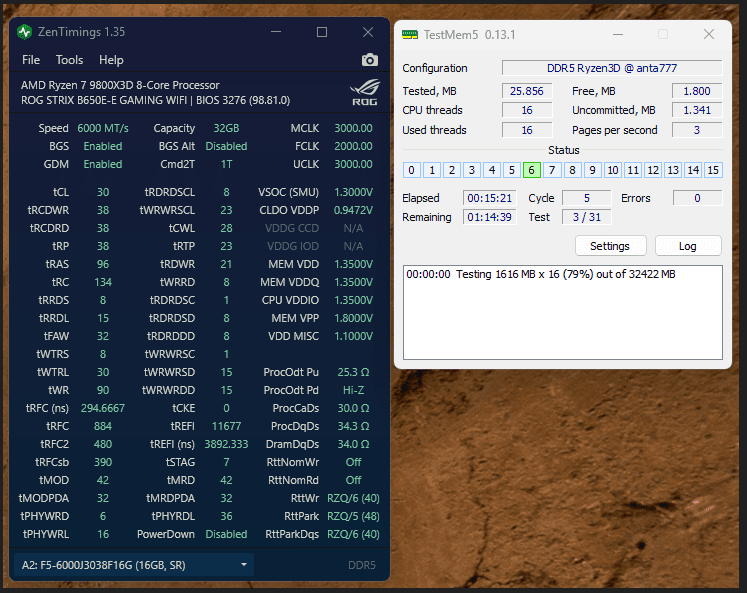Click the Elapsed time 00:15:21
The width and height of the screenshot is (747, 593).
(x=490, y=198)
